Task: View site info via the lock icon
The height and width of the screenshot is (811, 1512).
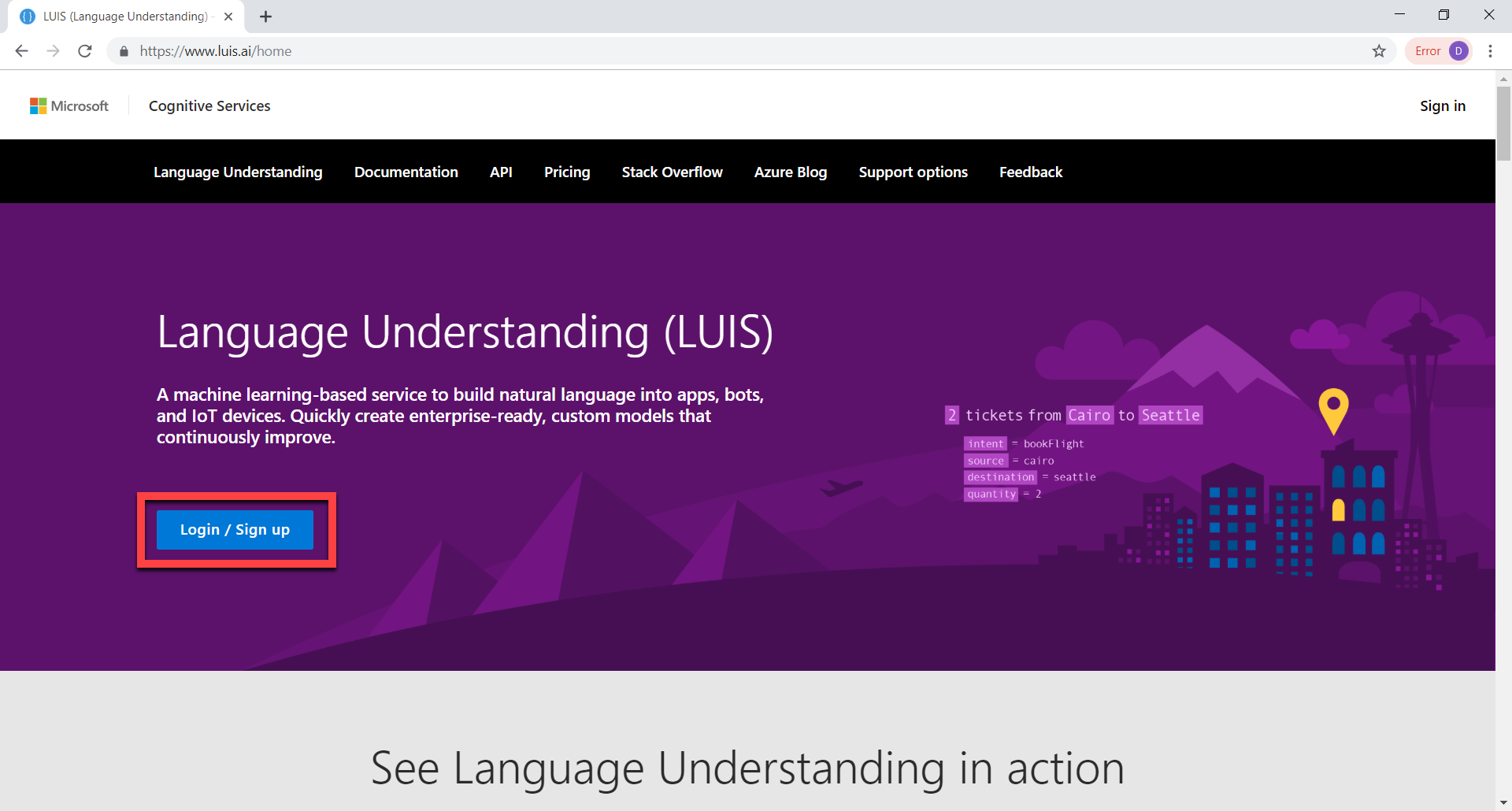Action: click(124, 51)
